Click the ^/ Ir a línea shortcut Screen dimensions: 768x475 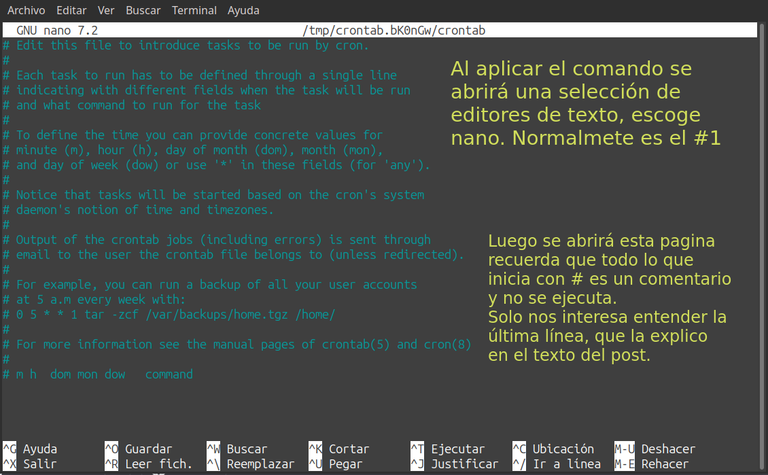tap(557, 464)
